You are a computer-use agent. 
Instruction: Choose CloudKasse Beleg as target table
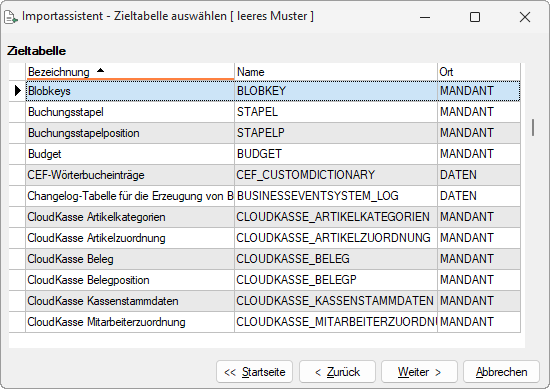(273, 259)
